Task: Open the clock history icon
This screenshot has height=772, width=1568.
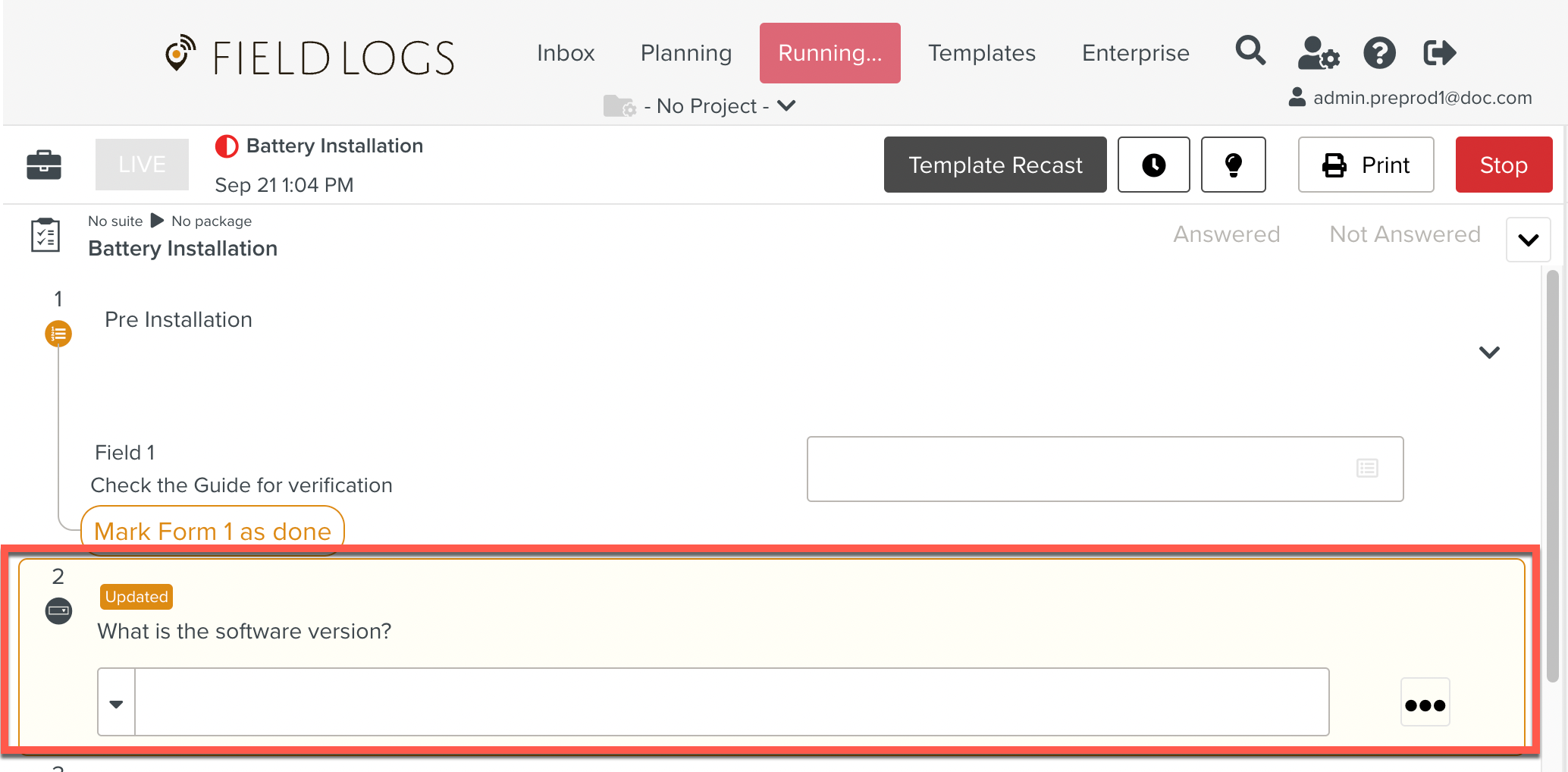Action: click(x=1153, y=164)
